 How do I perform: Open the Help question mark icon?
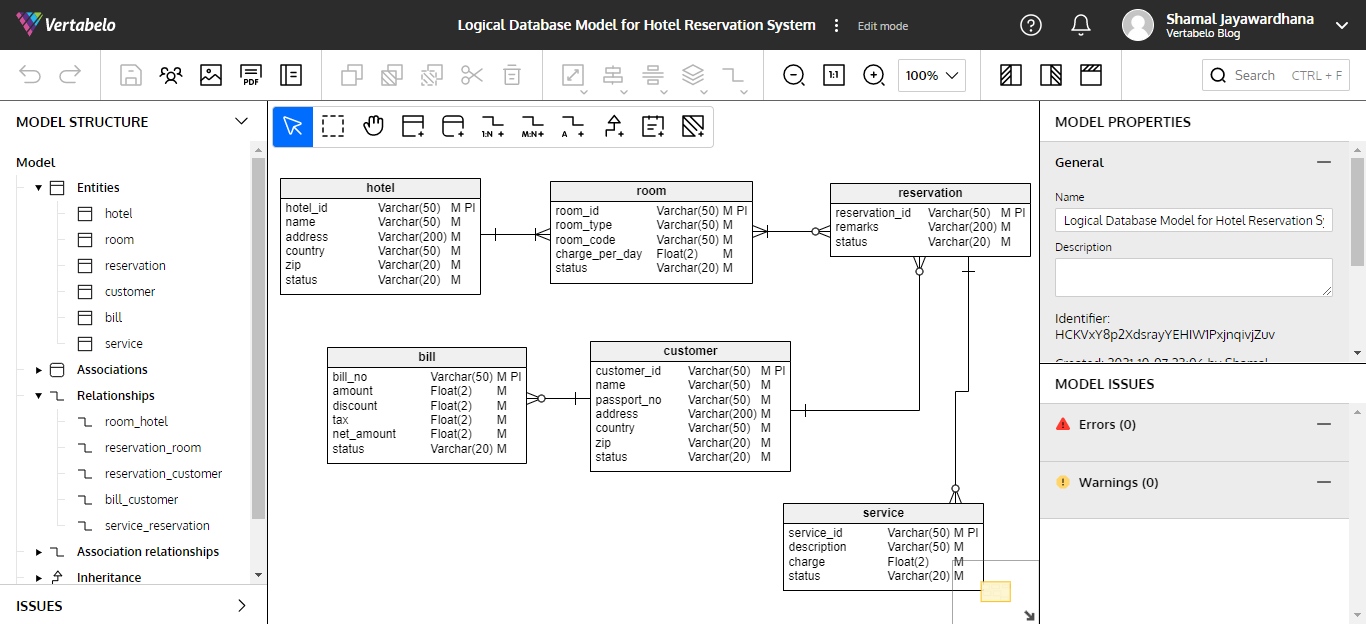(1031, 25)
